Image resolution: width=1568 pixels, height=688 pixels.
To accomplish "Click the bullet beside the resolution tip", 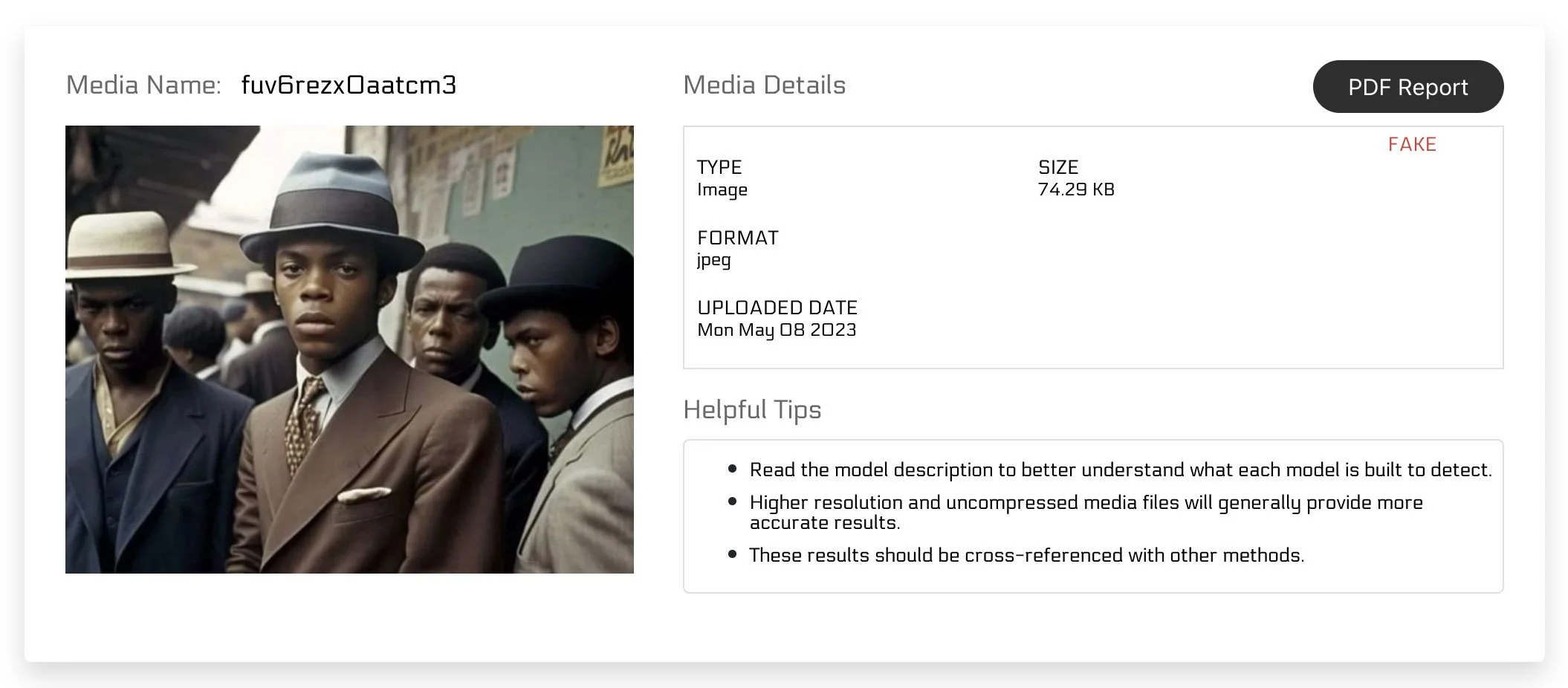I will click(731, 501).
